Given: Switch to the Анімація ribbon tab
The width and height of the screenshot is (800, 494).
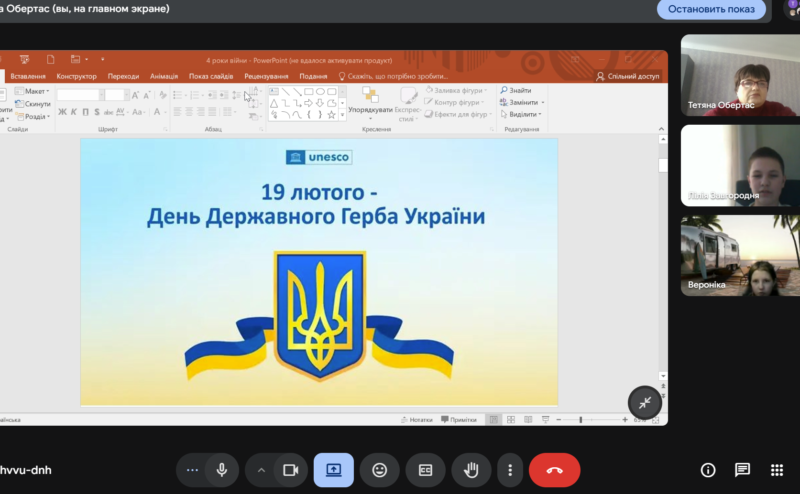Looking at the screenshot, I should click(x=163, y=76).
